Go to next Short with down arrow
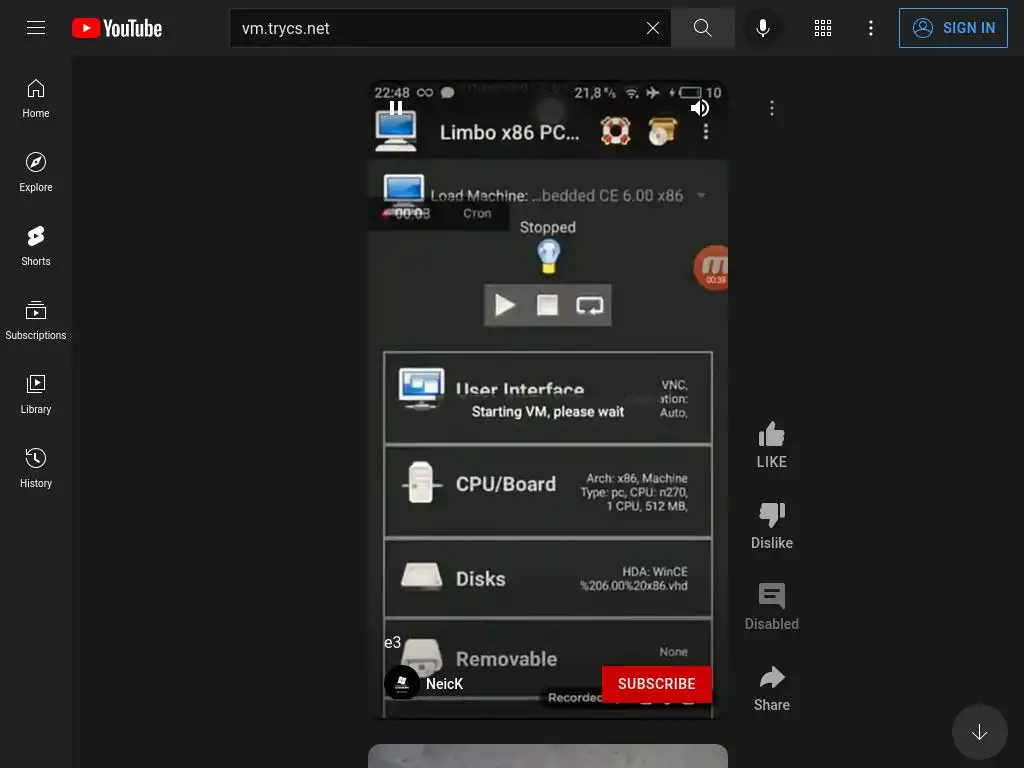 pos(979,732)
